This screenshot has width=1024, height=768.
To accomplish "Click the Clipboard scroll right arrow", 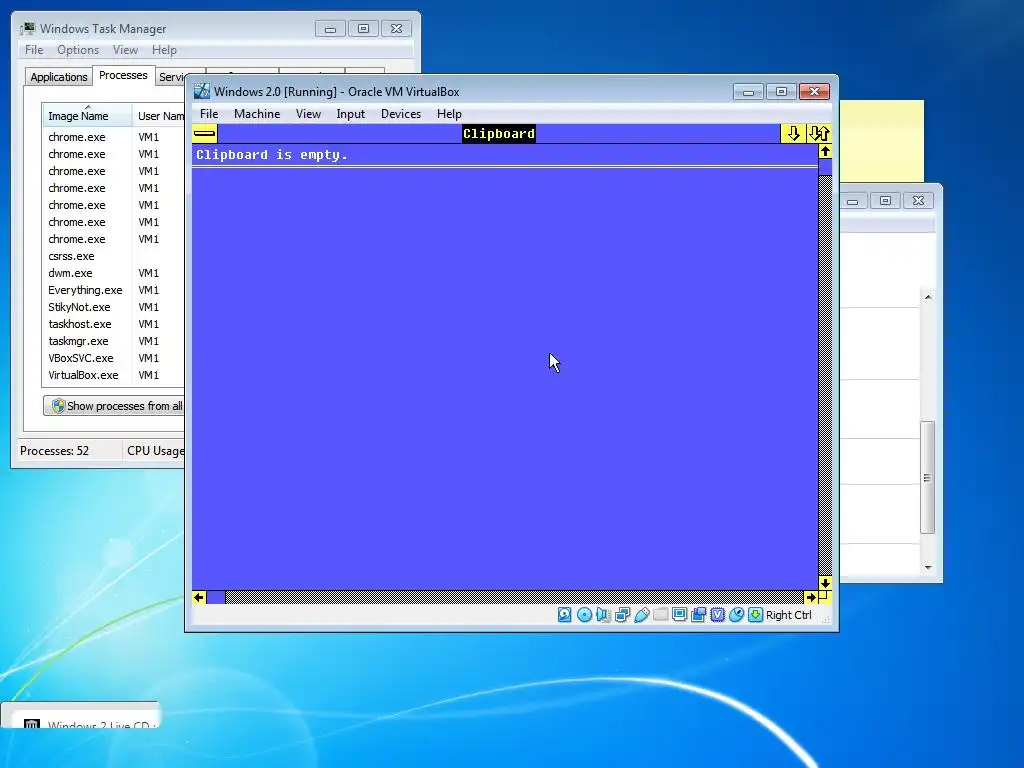I will click(x=811, y=597).
